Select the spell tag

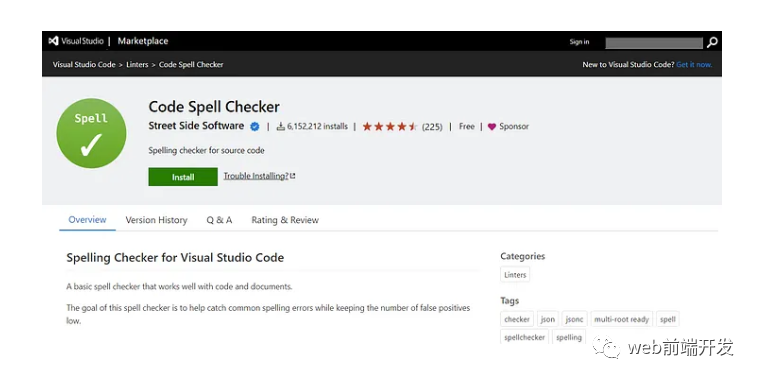[x=668, y=319]
